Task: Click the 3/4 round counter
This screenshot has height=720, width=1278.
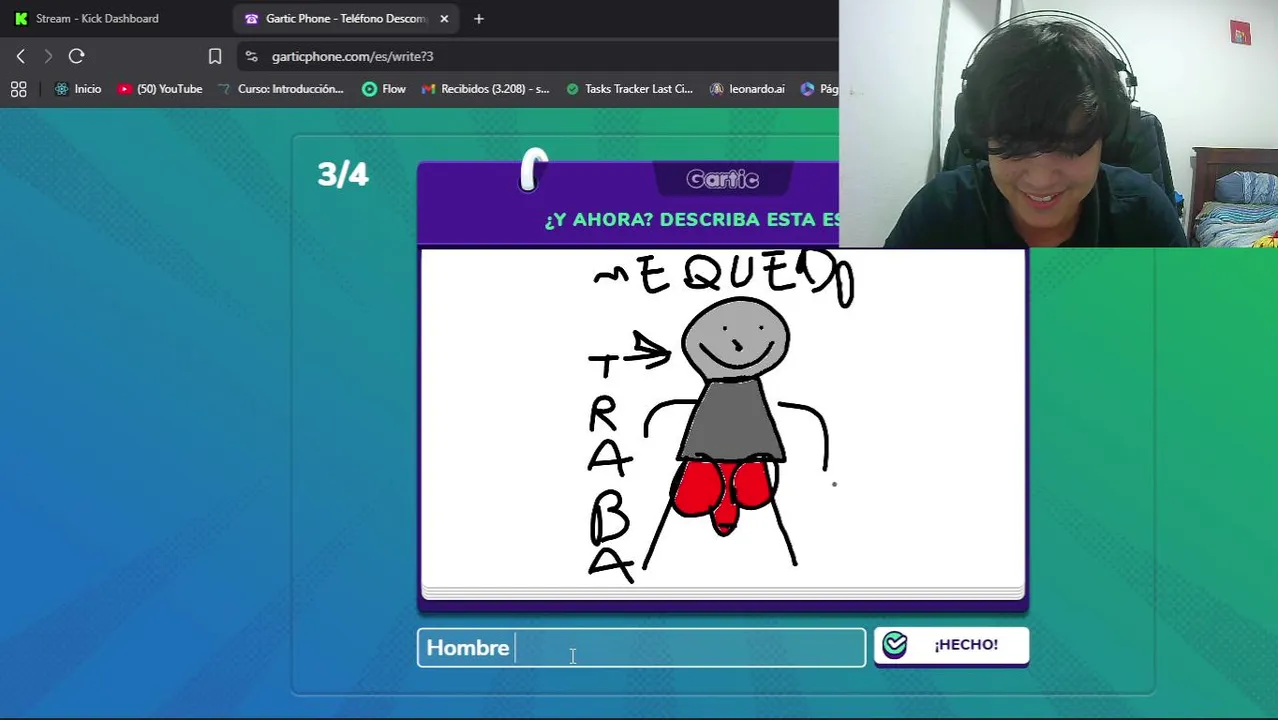Action: [x=343, y=174]
